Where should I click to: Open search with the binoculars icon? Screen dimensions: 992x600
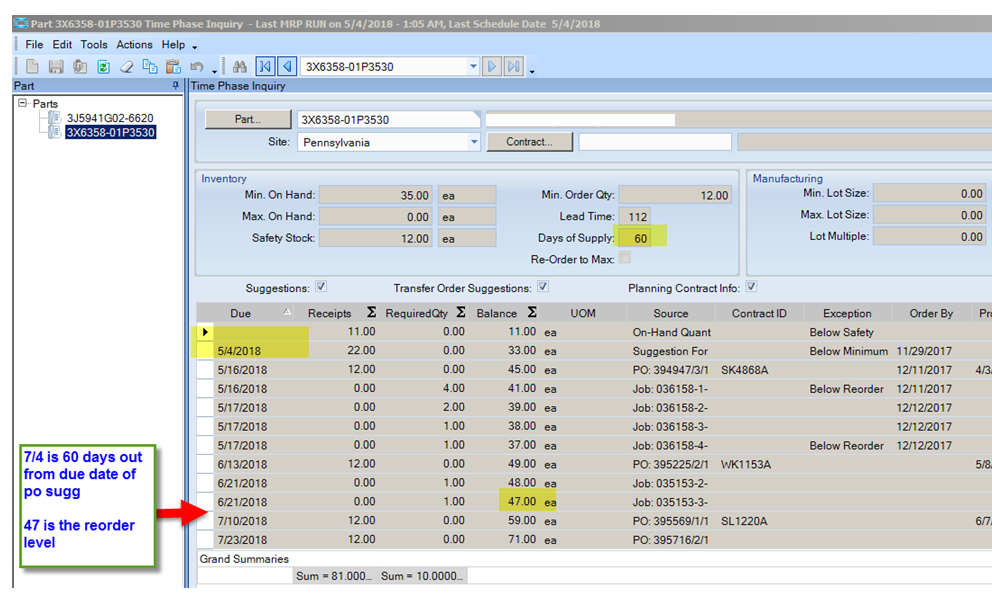[240, 67]
